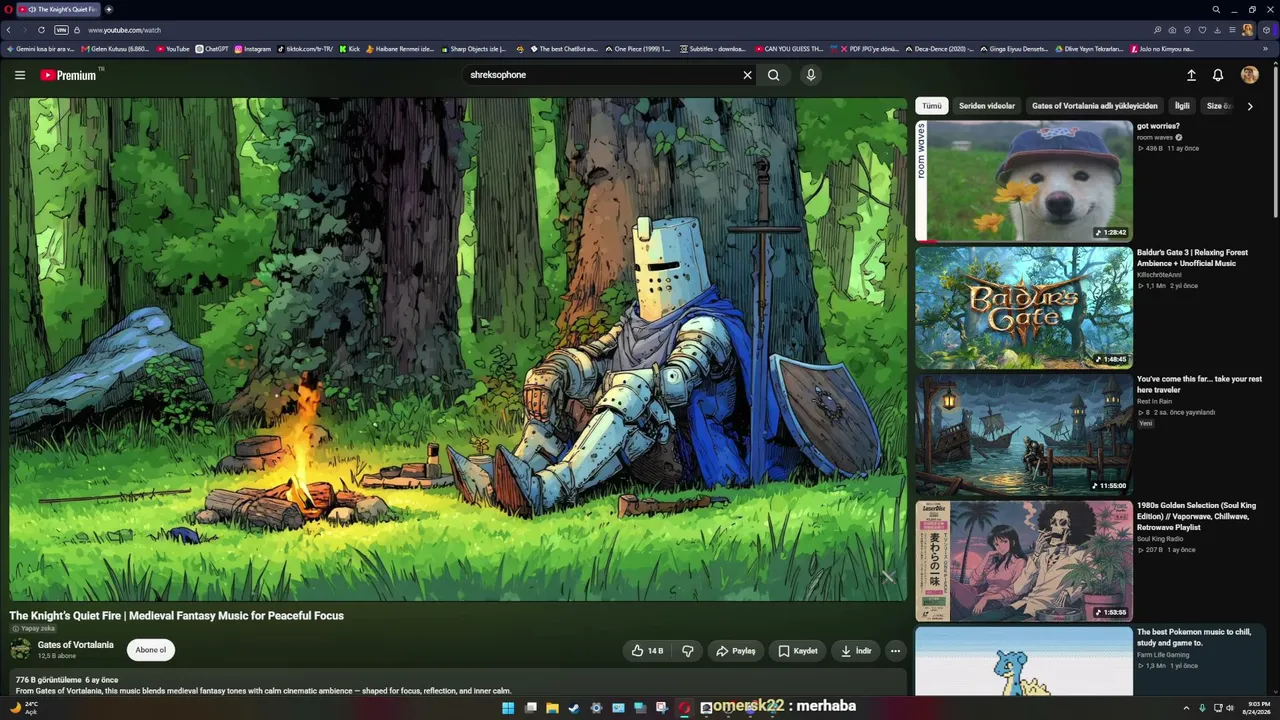The image size is (1280, 720).
Task: Start voice search with microphone
Action: [x=811, y=75]
